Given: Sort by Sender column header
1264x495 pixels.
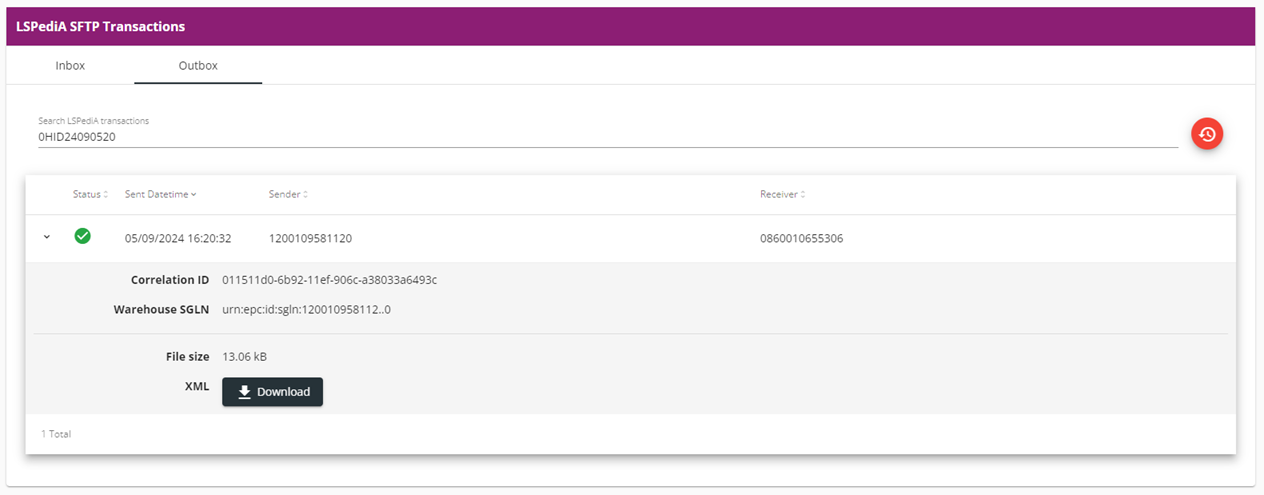Looking at the screenshot, I should 288,194.
